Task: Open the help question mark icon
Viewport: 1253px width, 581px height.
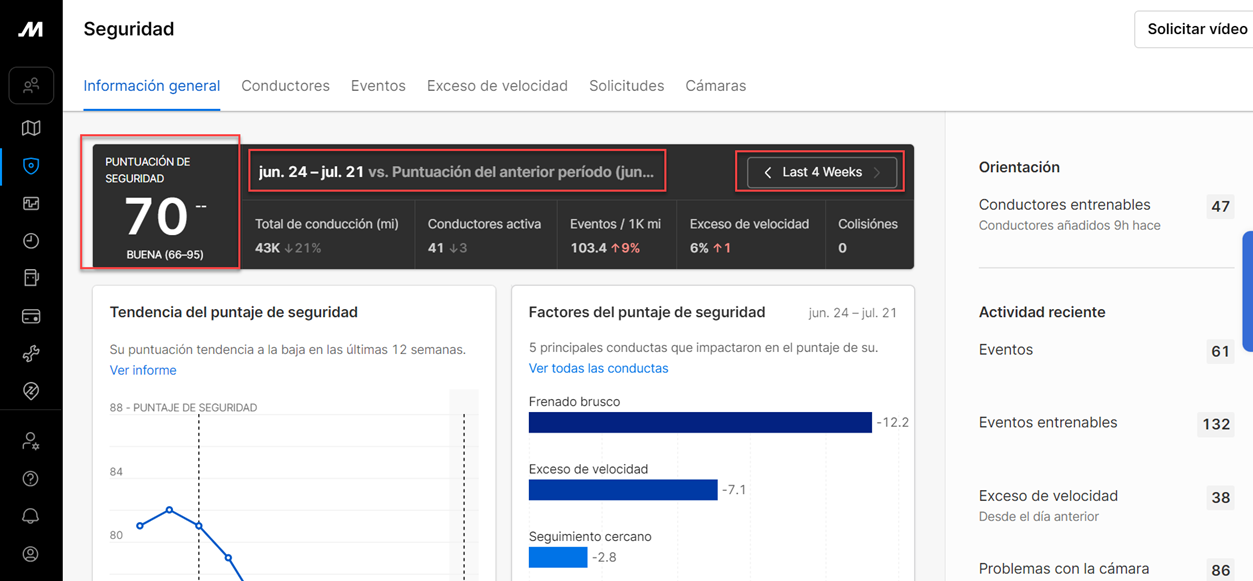Action: point(31,478)
